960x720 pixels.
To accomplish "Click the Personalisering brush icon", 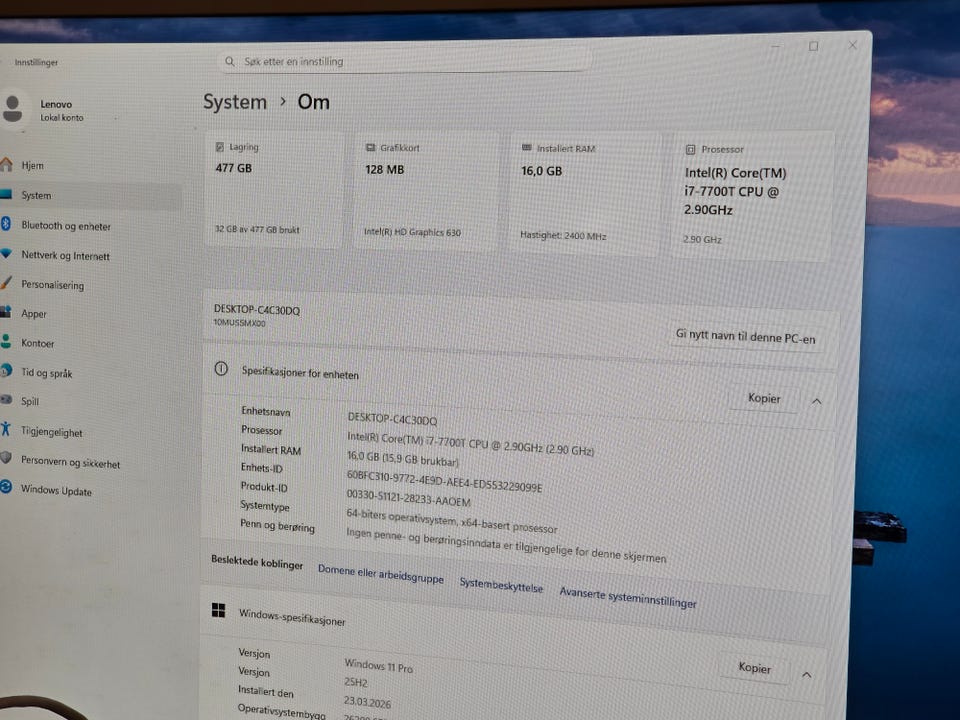I will (x=6, y=282).
